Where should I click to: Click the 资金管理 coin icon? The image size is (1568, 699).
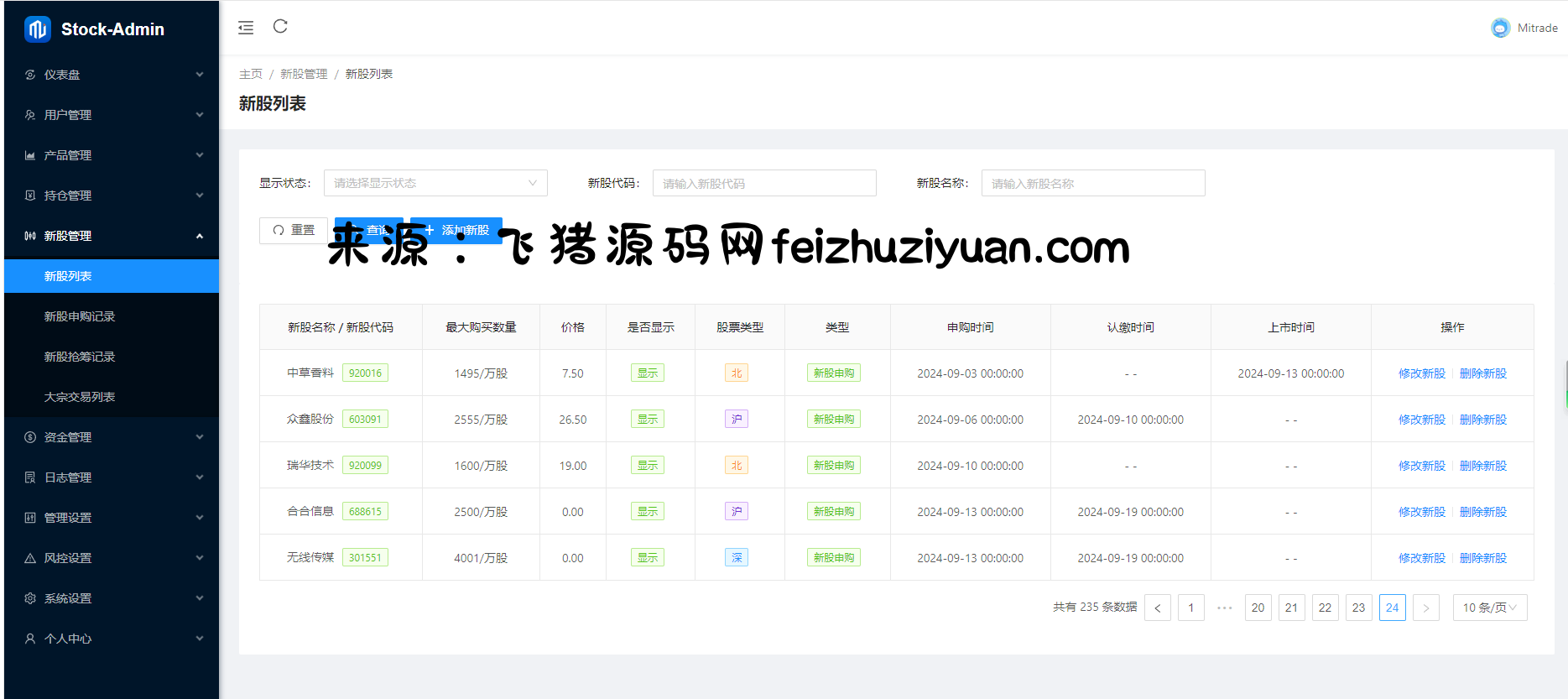[x=30, y=437]
